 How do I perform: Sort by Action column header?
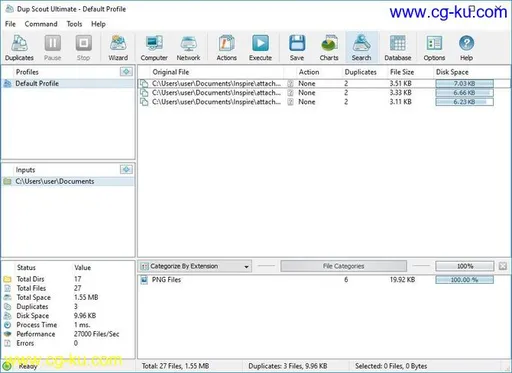point(309,72)
